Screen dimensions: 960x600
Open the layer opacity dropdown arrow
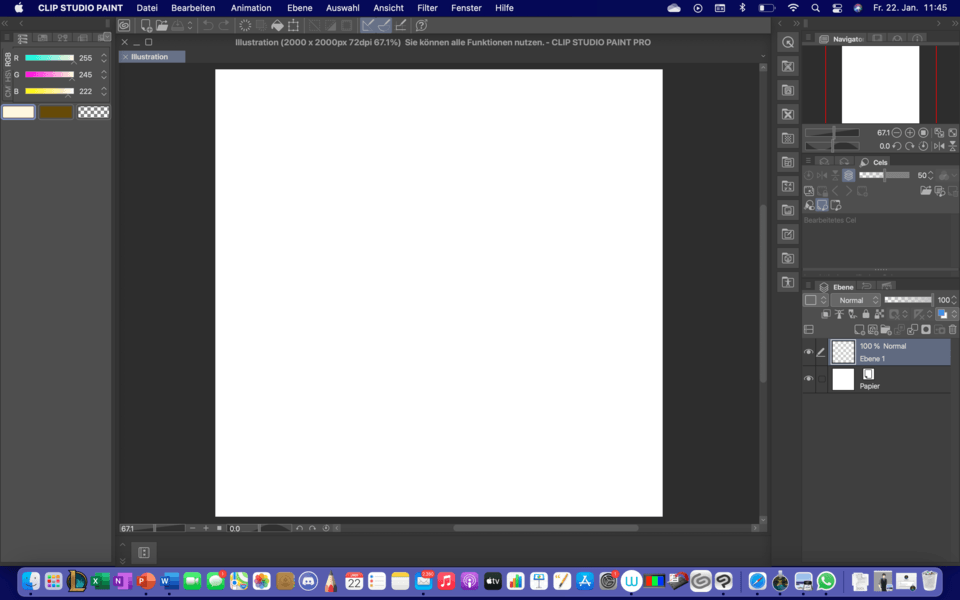(953, 300)
